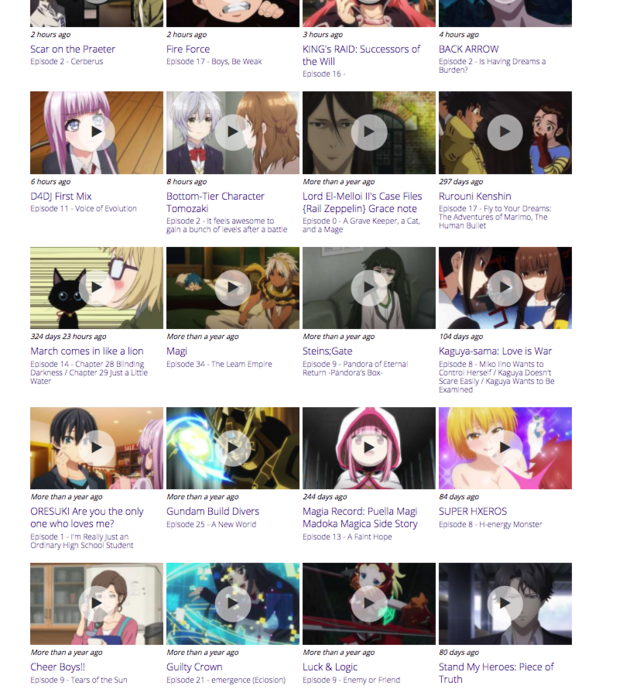Click play icon on Bottom-Tier Character Tomozaki

click(233, 132)
